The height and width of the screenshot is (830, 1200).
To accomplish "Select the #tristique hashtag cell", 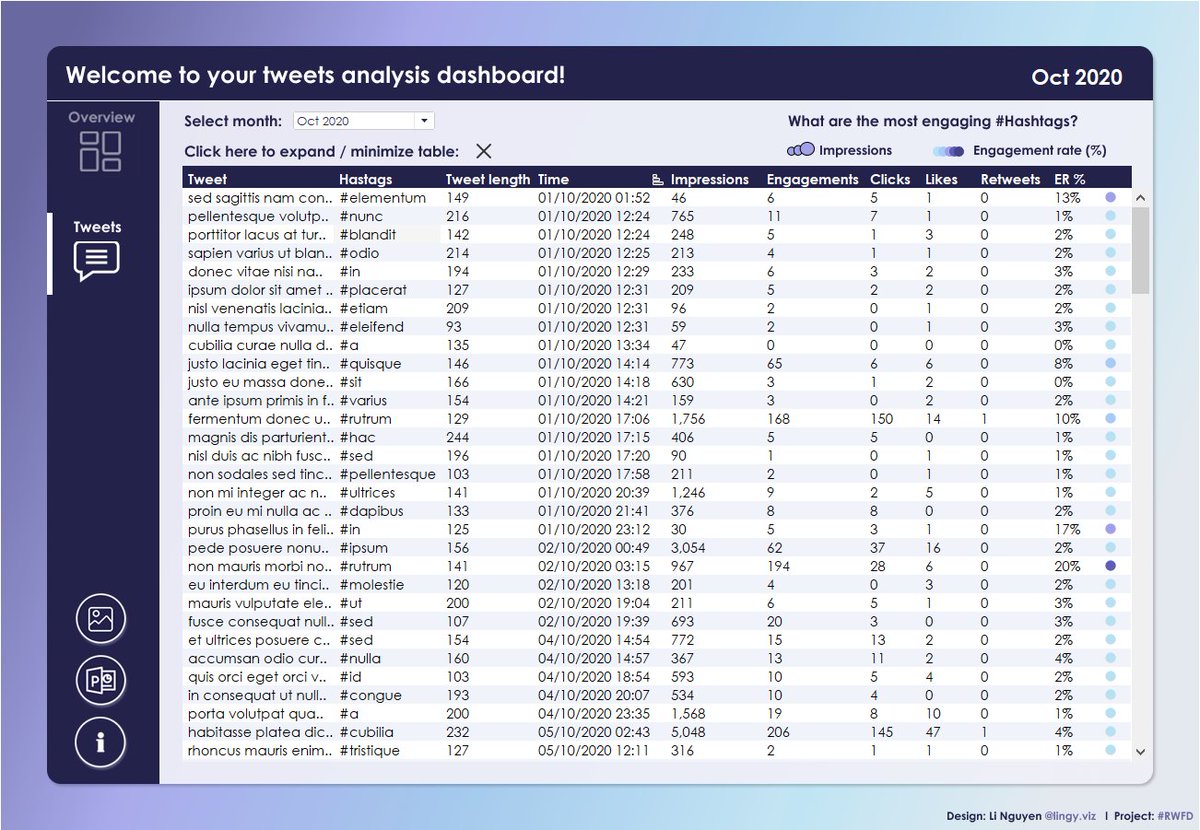I will point(369,751).
